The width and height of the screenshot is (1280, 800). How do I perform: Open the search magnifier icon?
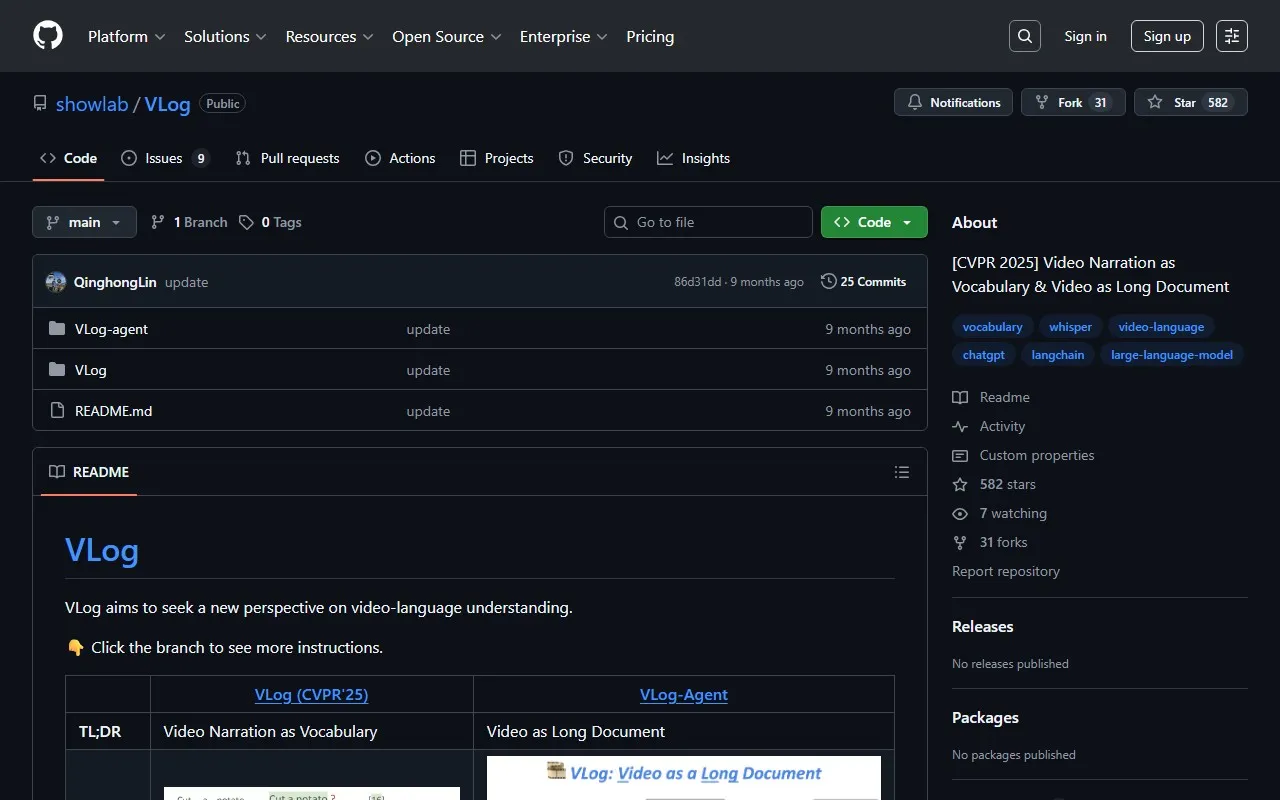pyautogui.click(x=1025, y=36)
